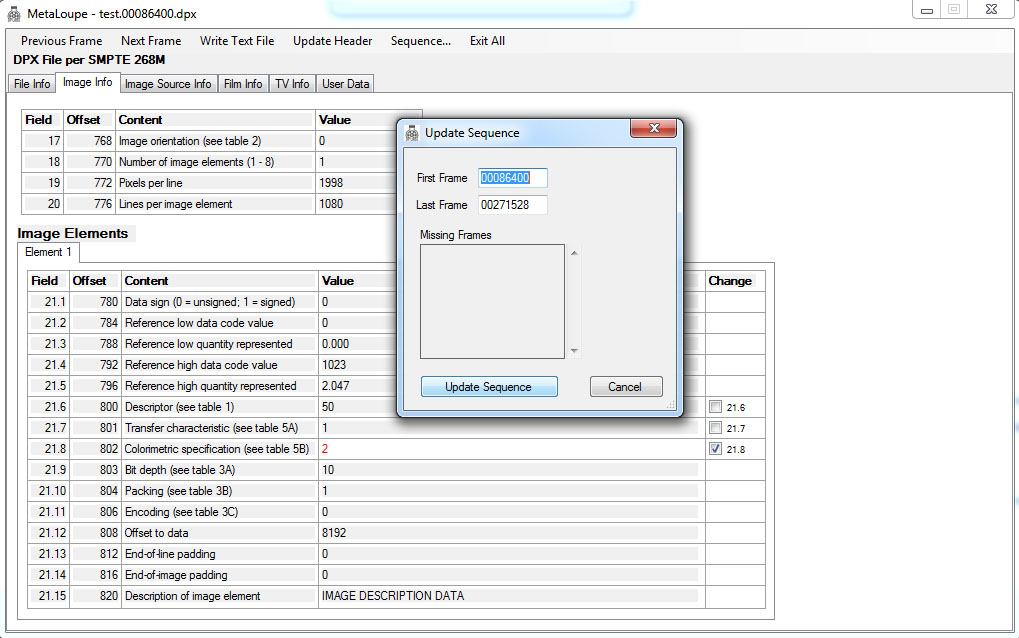Open the Image Source Info tab
The image size is (1019, 638).
167,84
